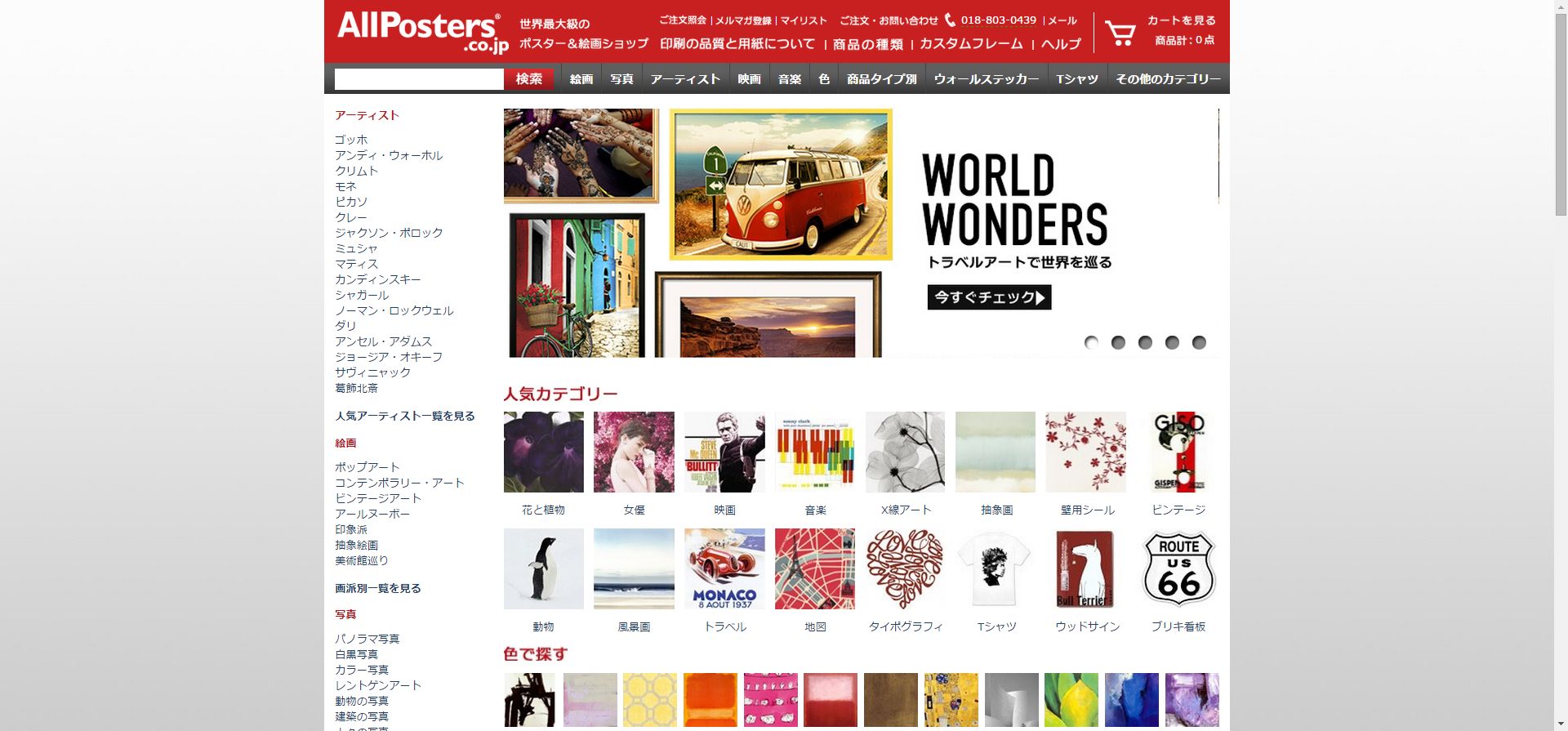Open the typography heart category image
Screen dimensions: 1568x731
(905, 568)
